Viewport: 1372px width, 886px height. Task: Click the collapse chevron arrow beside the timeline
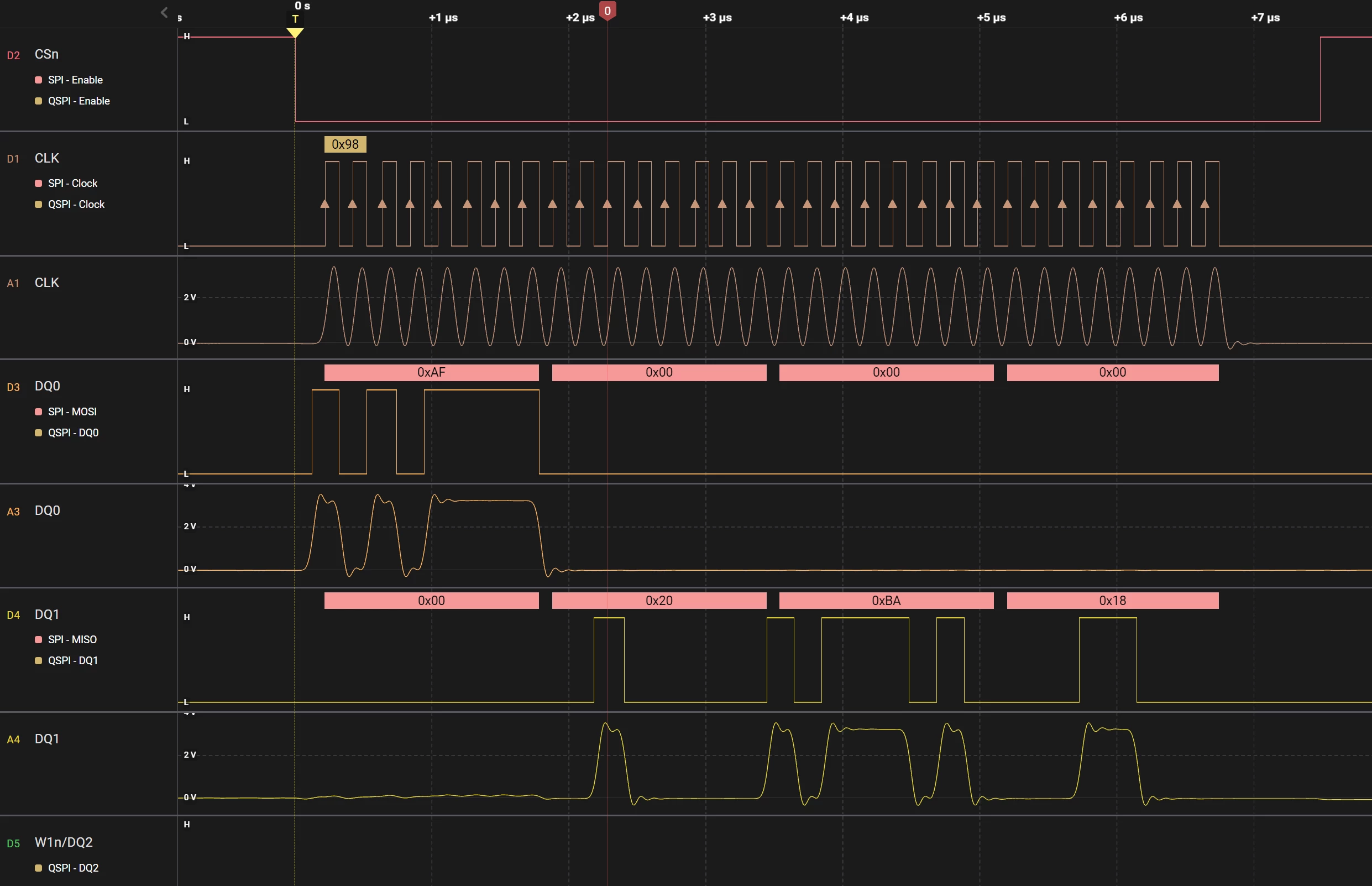point(165,13)
